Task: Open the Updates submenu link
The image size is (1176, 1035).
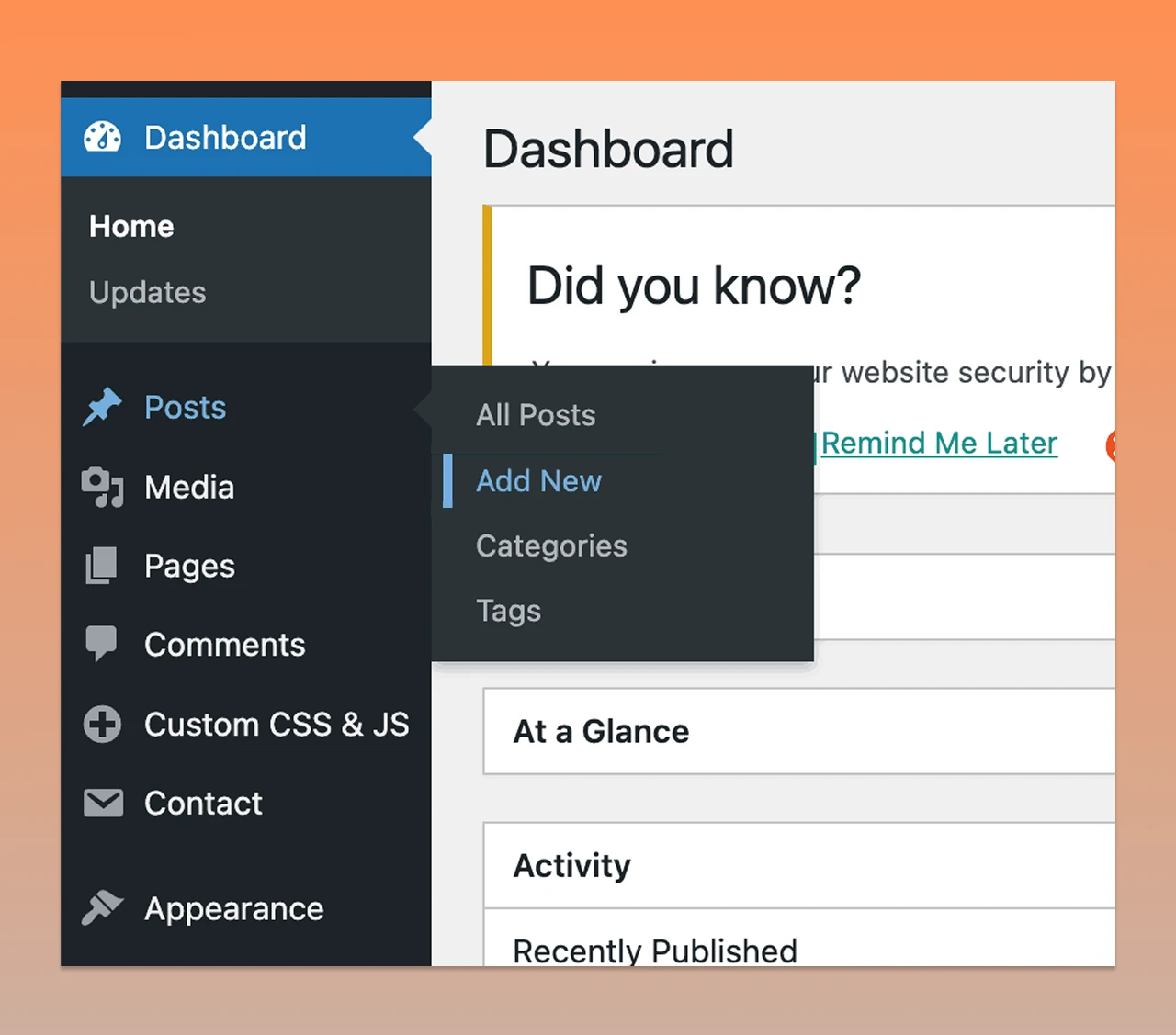Action: (x=148, y=292)
